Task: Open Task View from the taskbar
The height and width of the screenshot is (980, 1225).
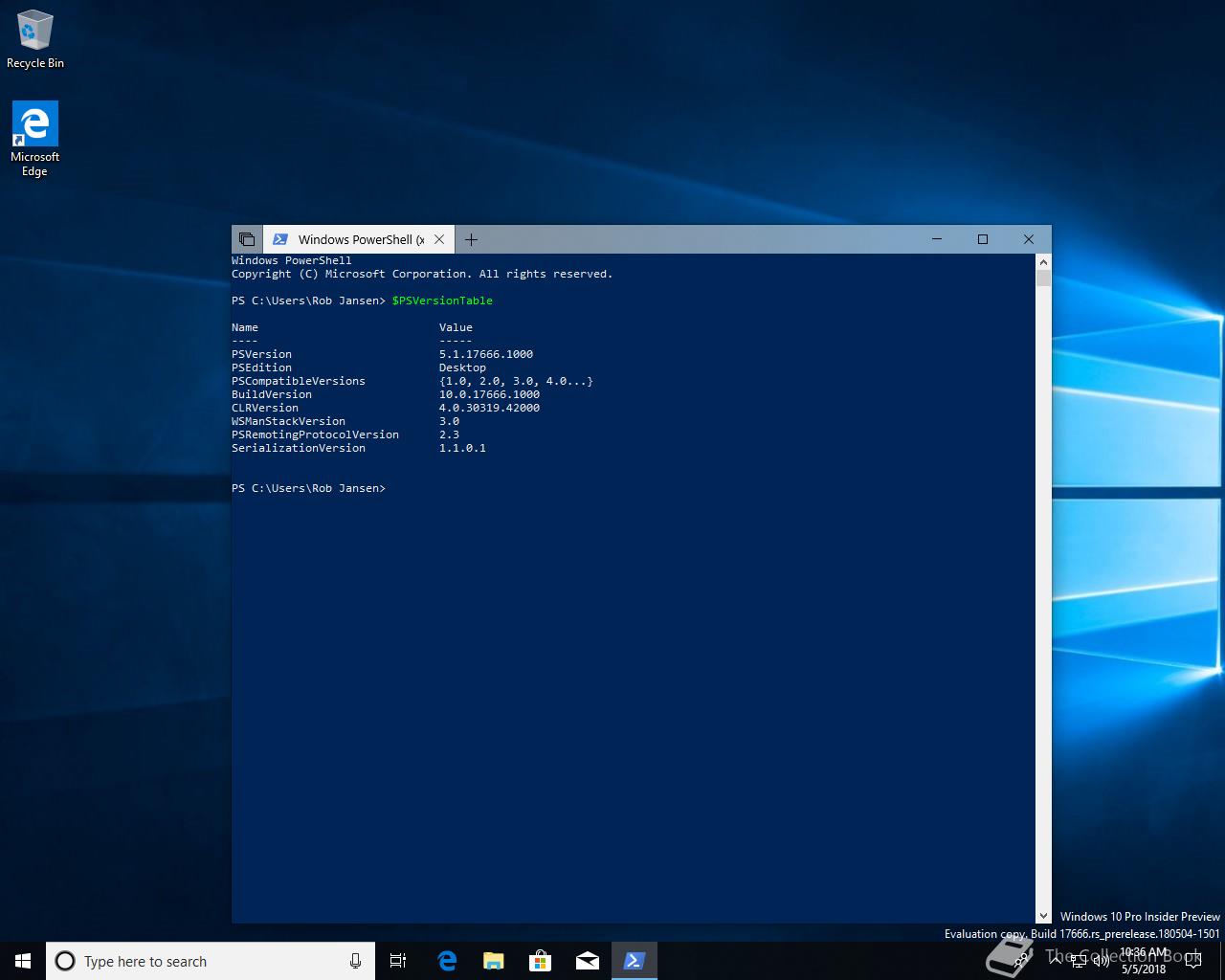Action: (398, 961)
